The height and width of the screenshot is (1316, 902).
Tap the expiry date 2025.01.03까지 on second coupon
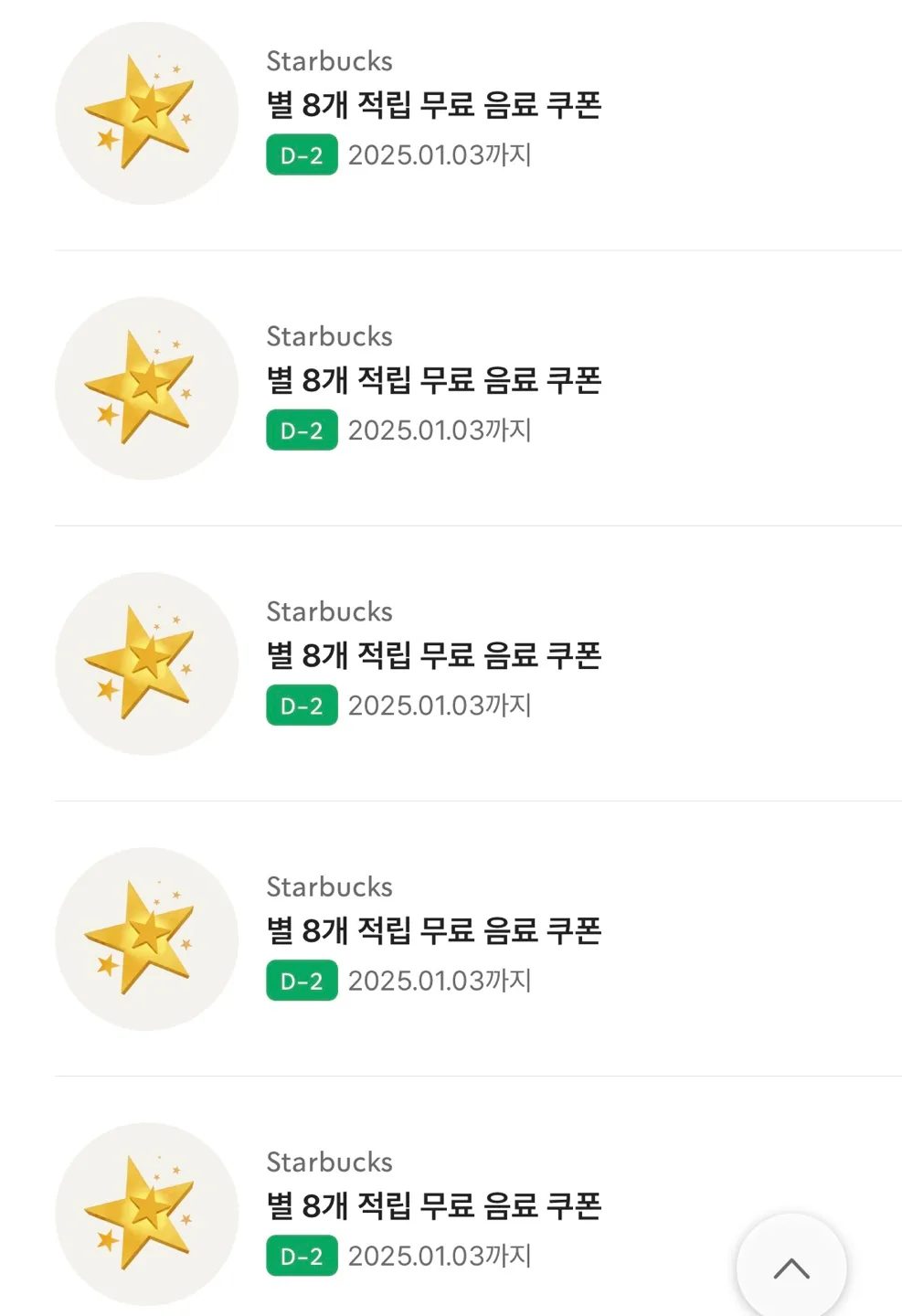[440, 430]
